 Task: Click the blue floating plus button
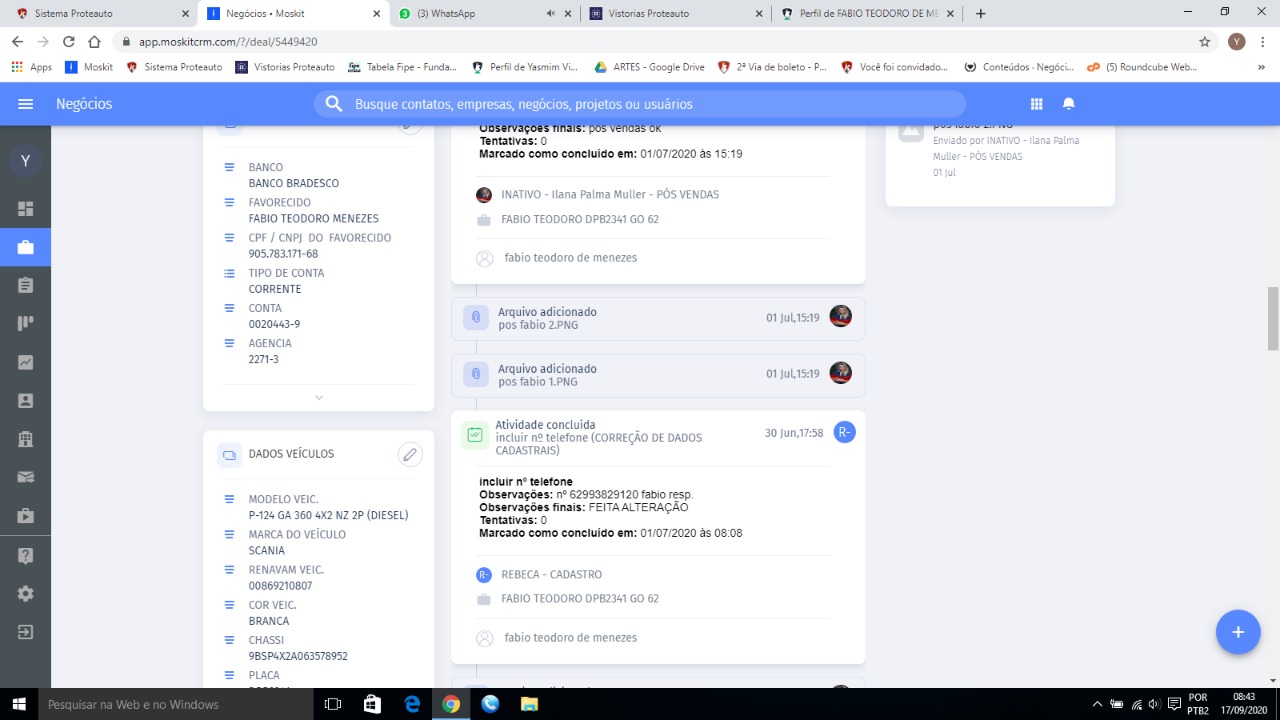[x=1237, y=632]
